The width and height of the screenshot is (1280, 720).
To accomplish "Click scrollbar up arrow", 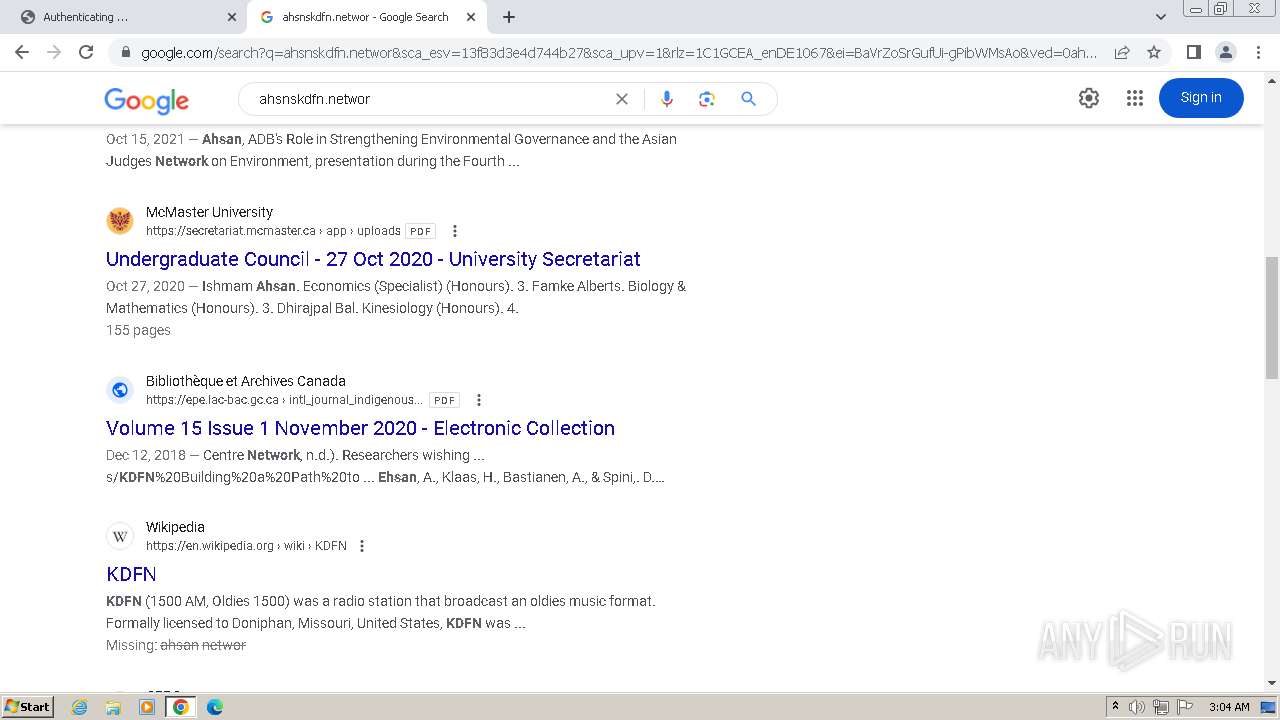I will (1271, 82).
